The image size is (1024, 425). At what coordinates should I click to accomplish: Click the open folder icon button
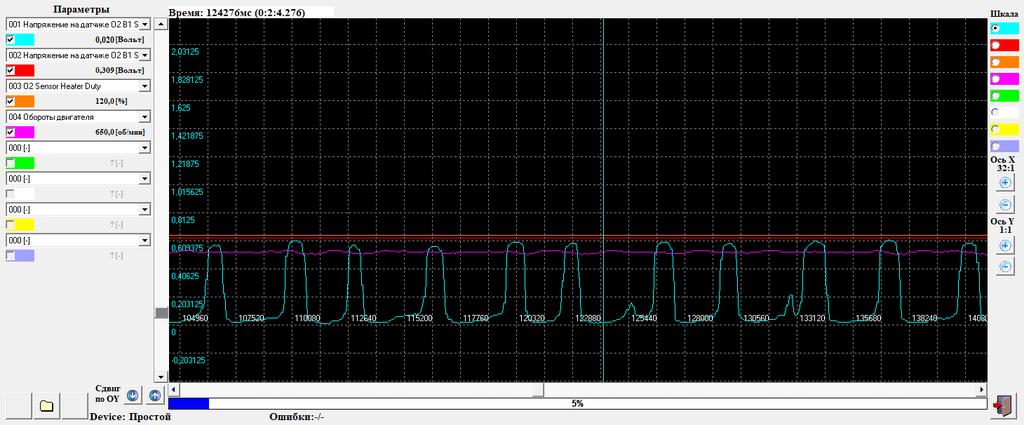(x=46, y=406)
